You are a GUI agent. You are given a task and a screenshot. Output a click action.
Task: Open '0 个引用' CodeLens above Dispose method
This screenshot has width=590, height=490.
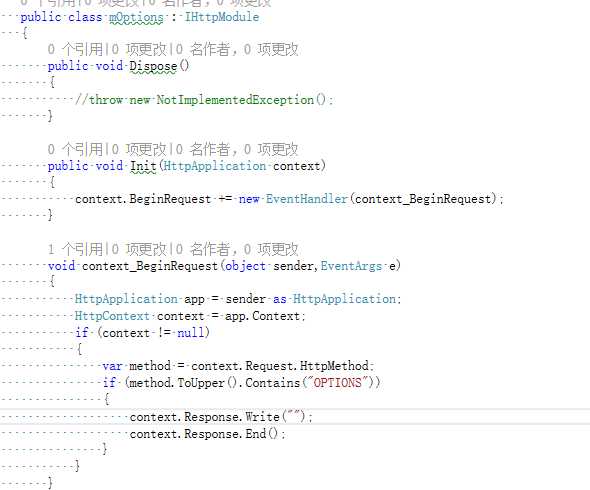pyautogui.click(x=75, y=49)
